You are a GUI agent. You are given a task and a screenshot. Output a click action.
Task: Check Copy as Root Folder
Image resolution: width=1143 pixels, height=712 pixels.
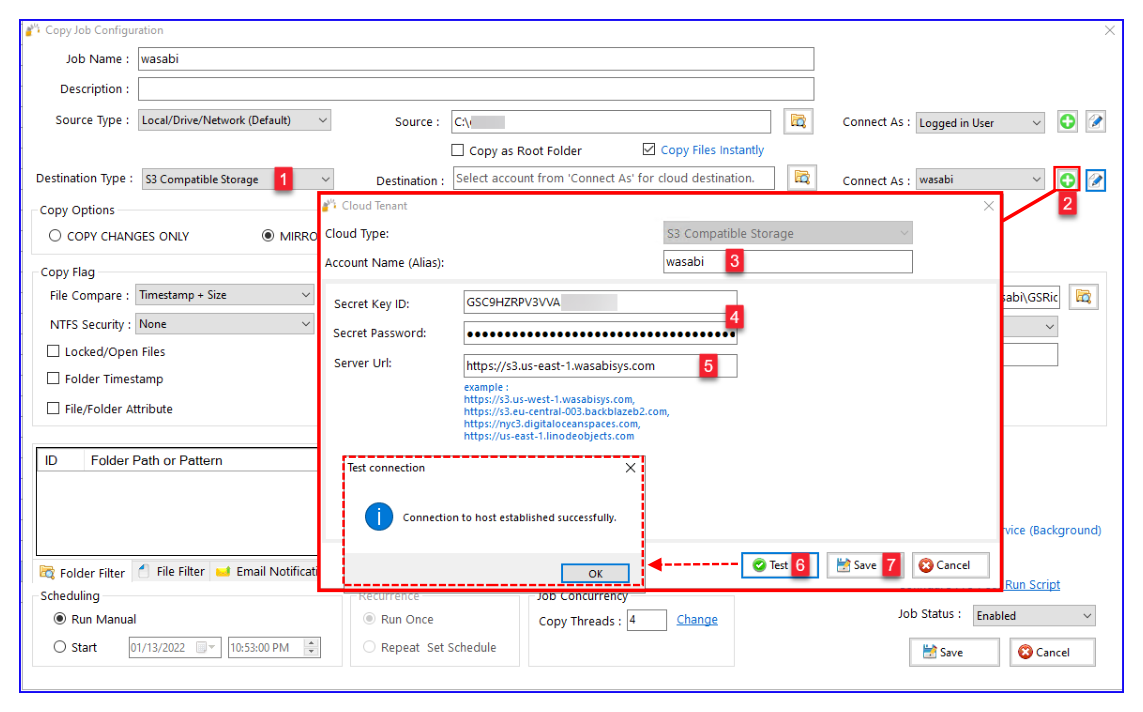coord(458,150)
